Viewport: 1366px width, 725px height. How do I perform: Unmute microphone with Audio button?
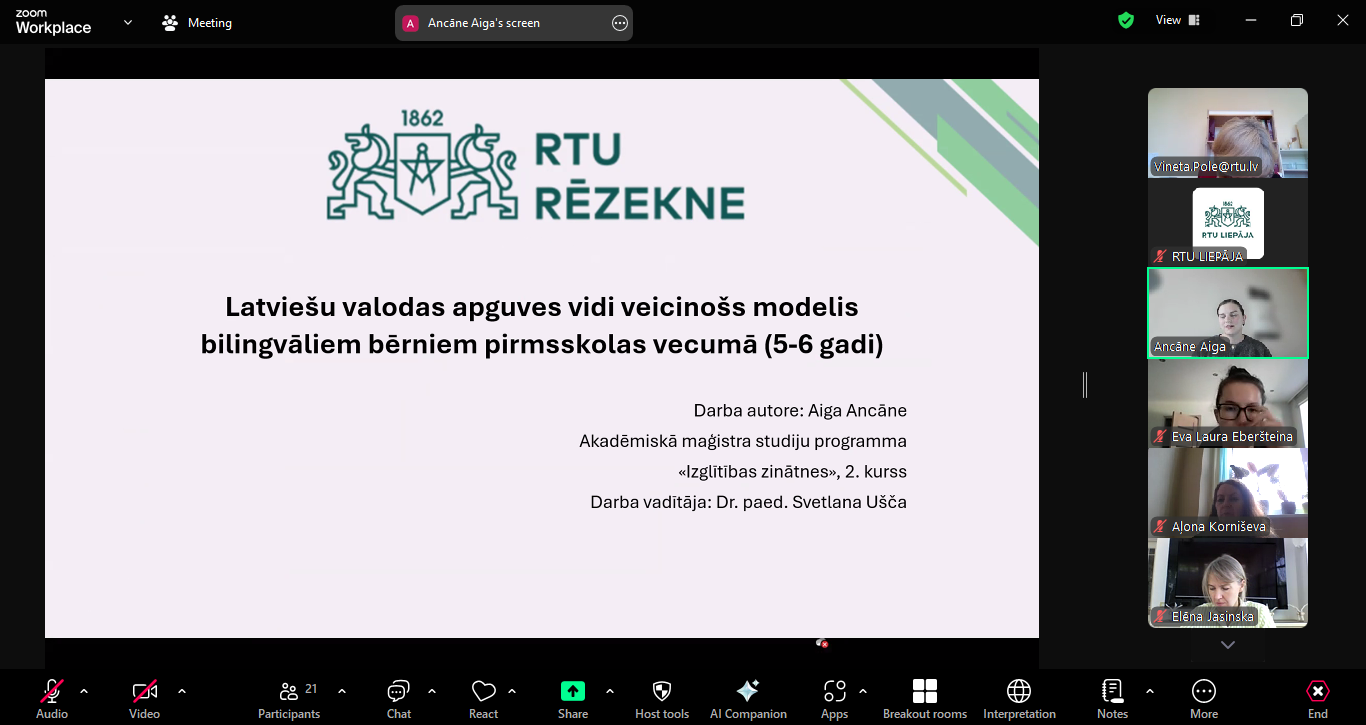[x=52, y=698]
